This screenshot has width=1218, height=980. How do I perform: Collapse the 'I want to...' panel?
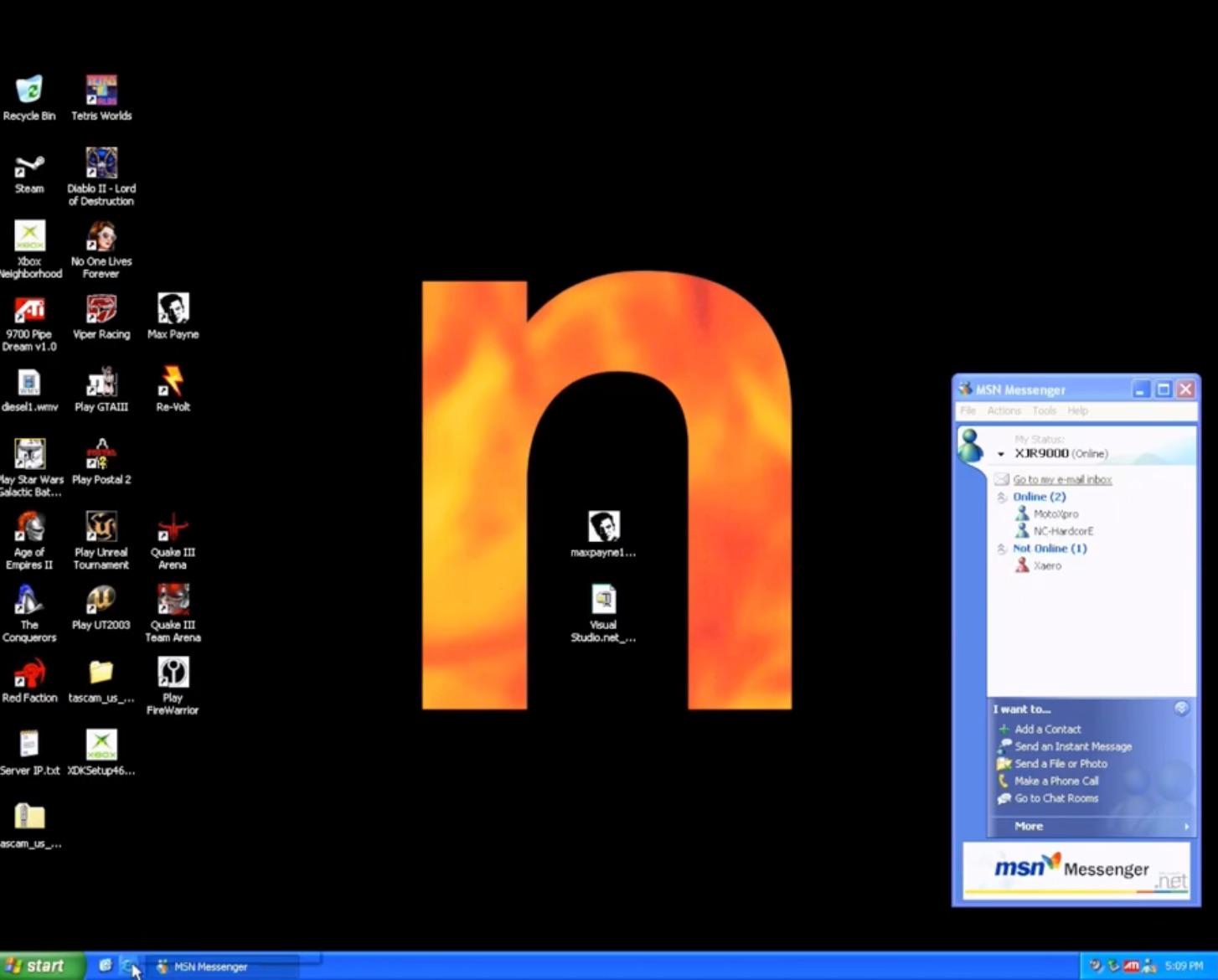[x=1181, y=709]
